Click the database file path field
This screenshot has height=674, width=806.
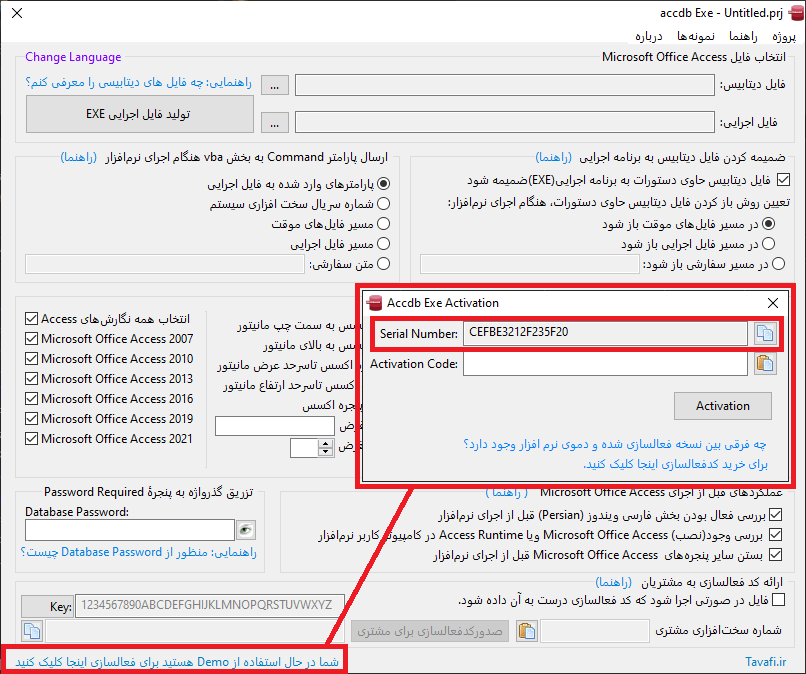point(505,85)
